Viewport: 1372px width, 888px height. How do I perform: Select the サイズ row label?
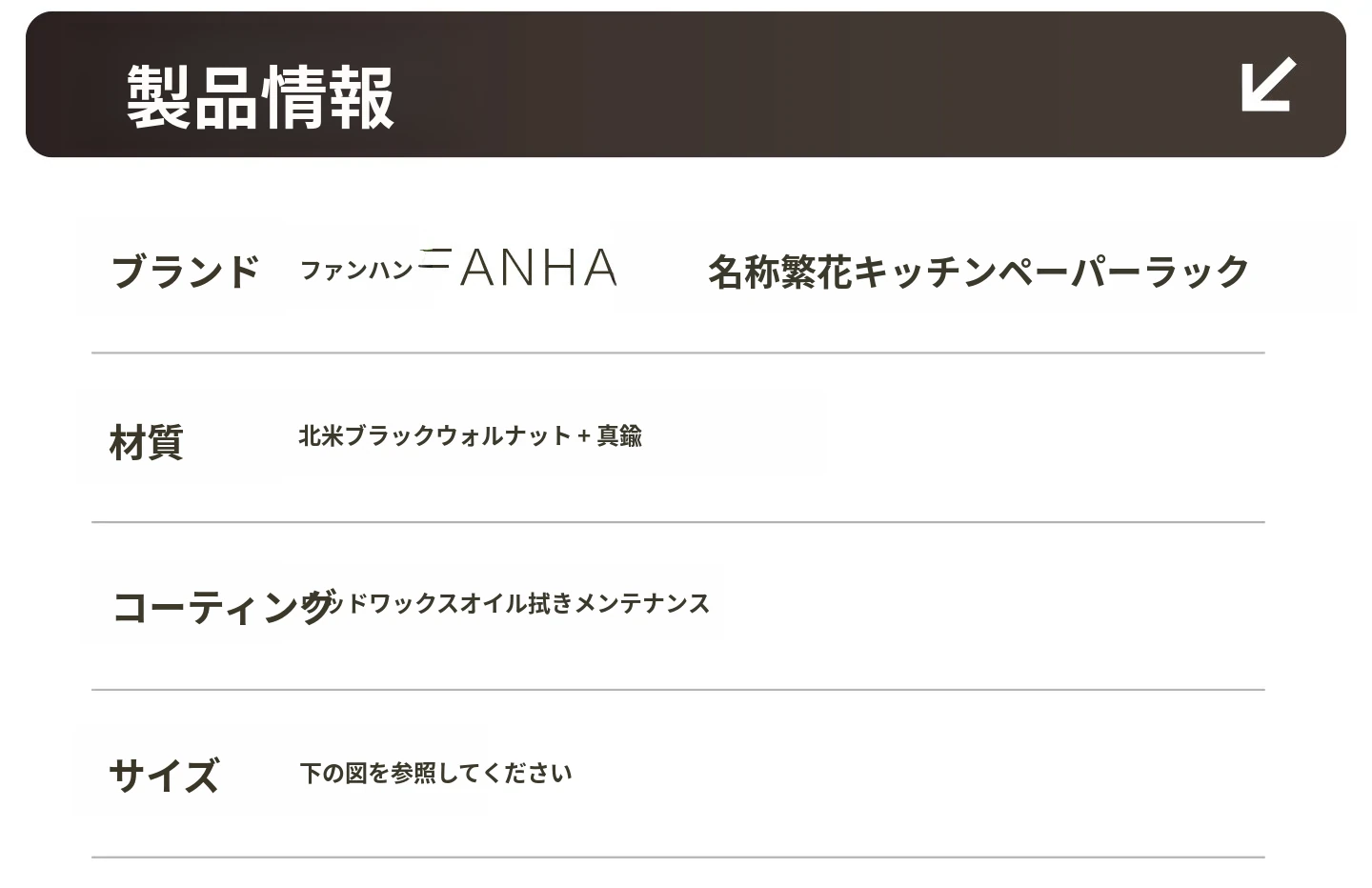tap(164, 776)
